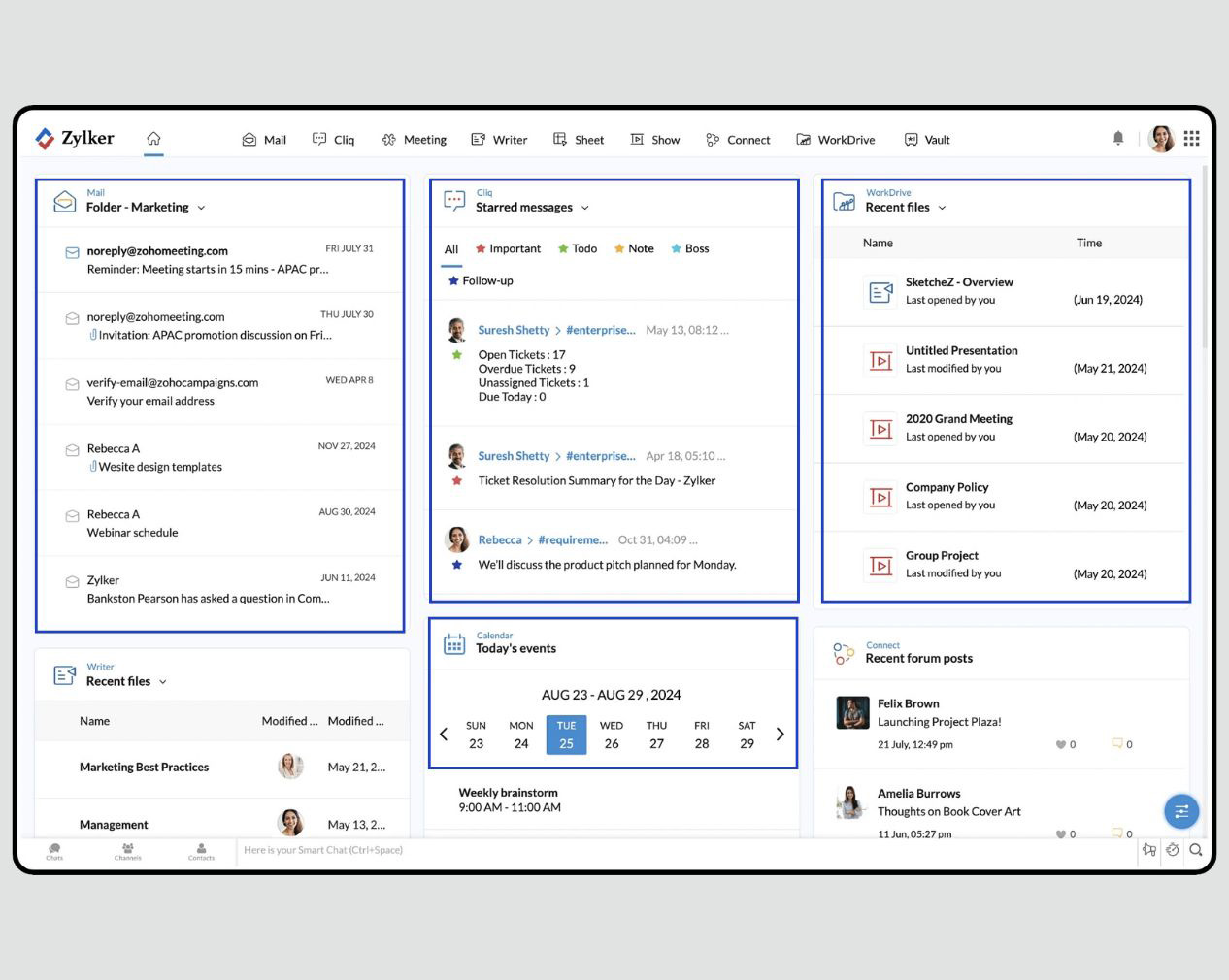The image size is (1229, 980).
Task: Open Channels in the bottom bar
Action: (127, 852)
